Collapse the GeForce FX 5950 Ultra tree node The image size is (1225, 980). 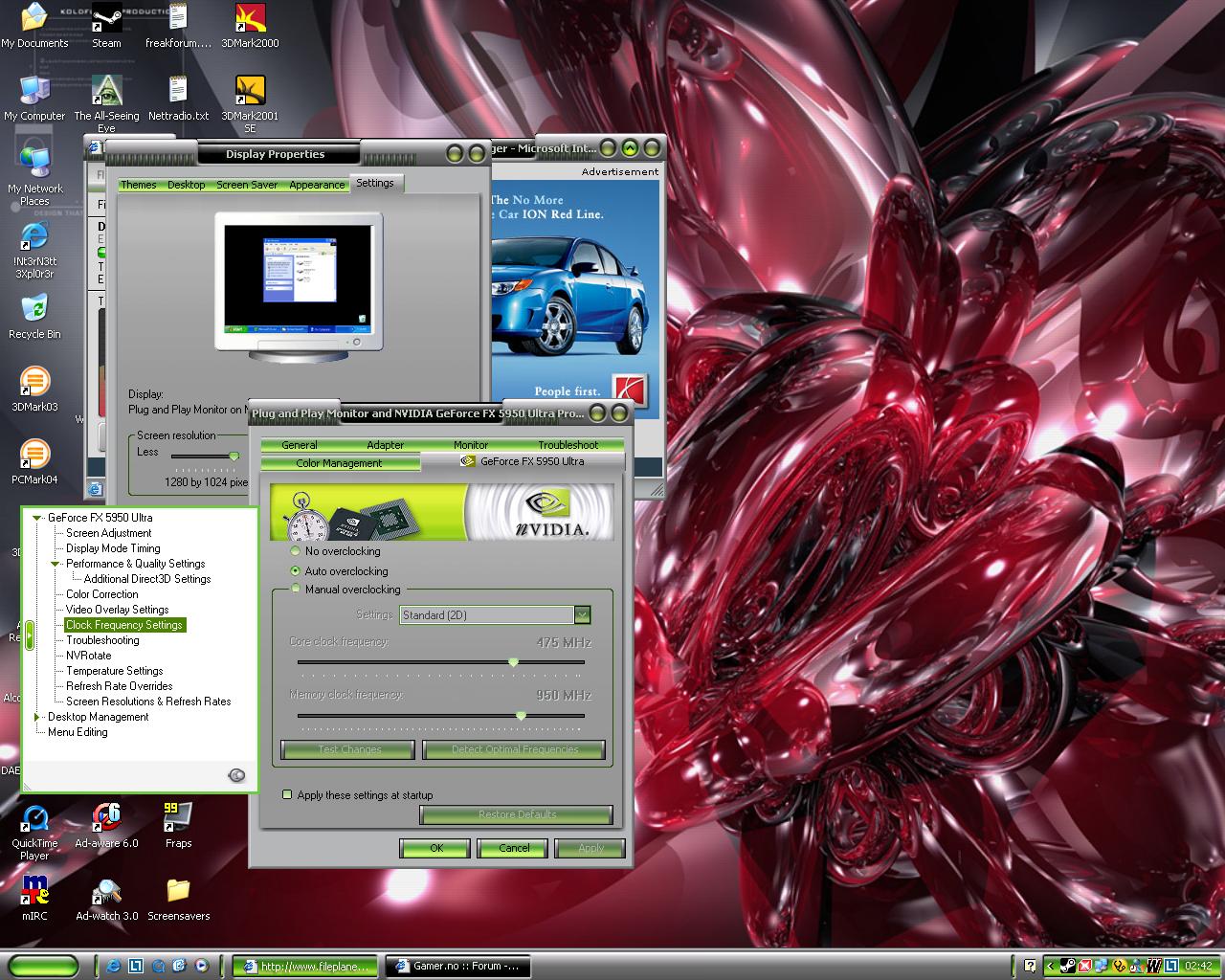pyautogui.click(x=37, y=518)
